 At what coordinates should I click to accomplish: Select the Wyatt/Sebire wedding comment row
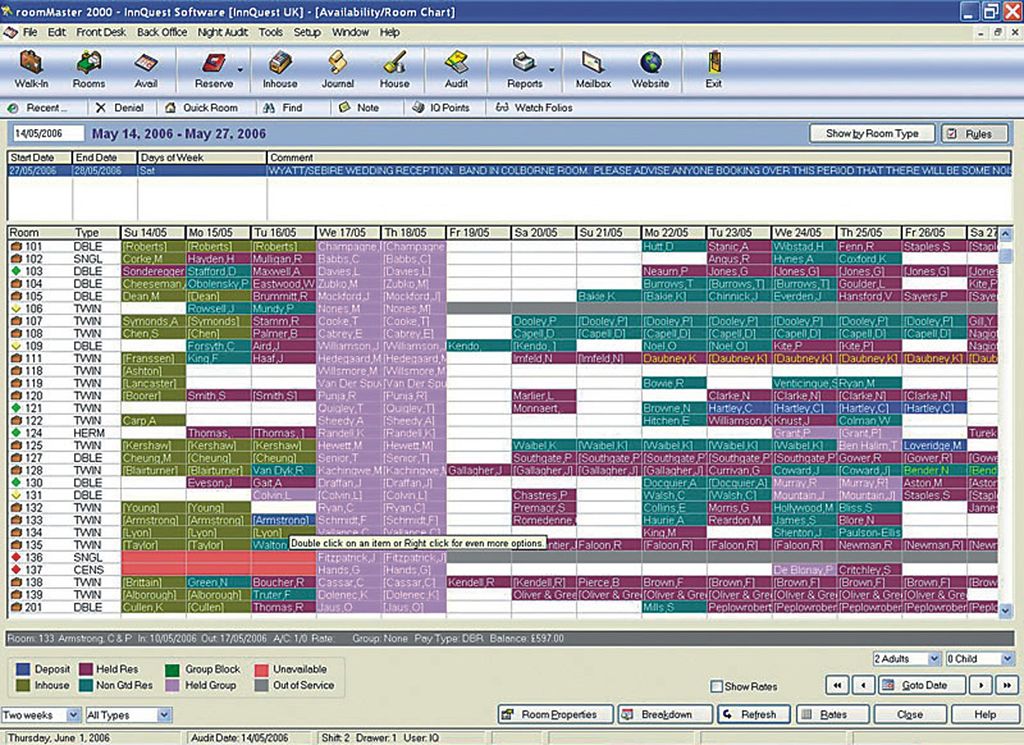509,170
